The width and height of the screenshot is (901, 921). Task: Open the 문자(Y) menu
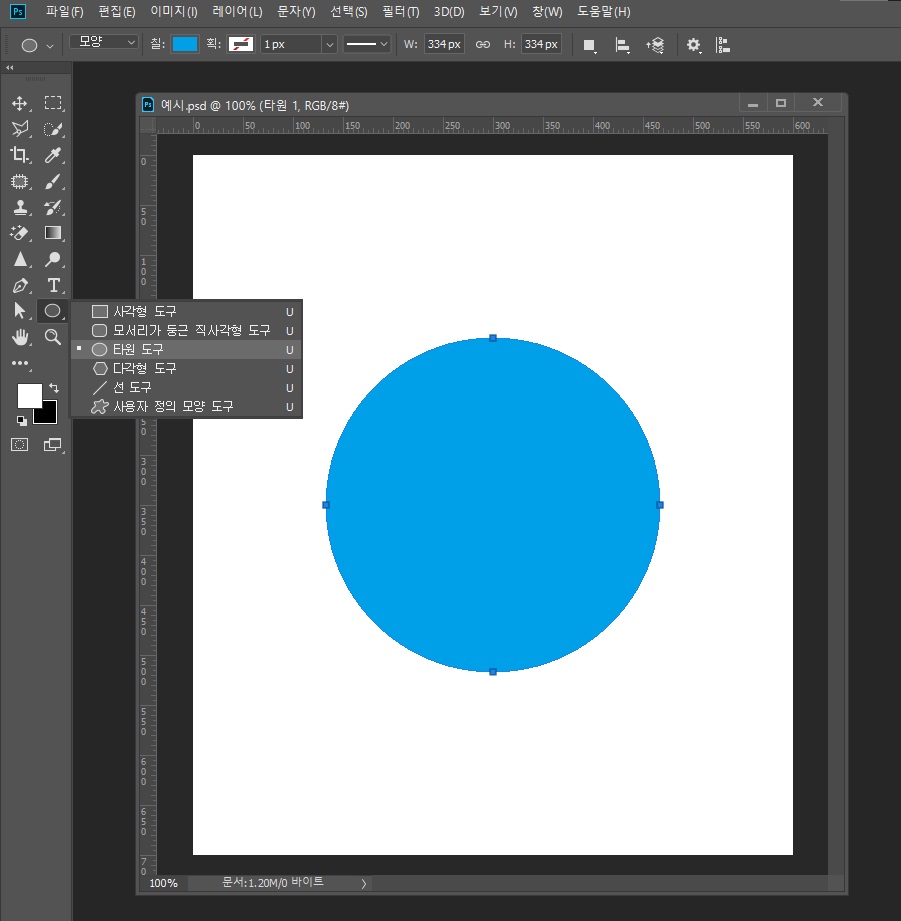[x=296, y=12]
